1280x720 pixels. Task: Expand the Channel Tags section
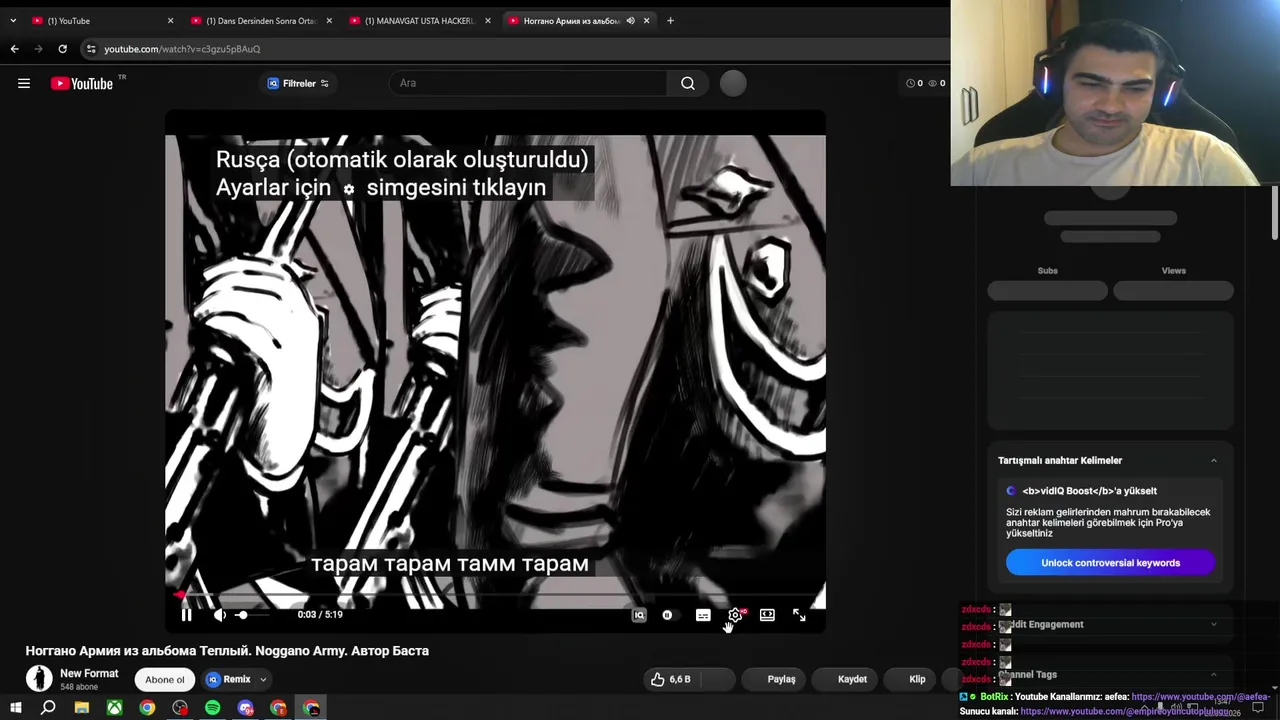click(x=1214, y=675)
